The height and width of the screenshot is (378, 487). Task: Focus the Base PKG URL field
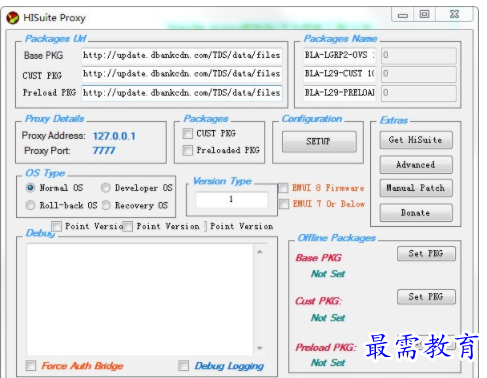[x=182, y=55]
